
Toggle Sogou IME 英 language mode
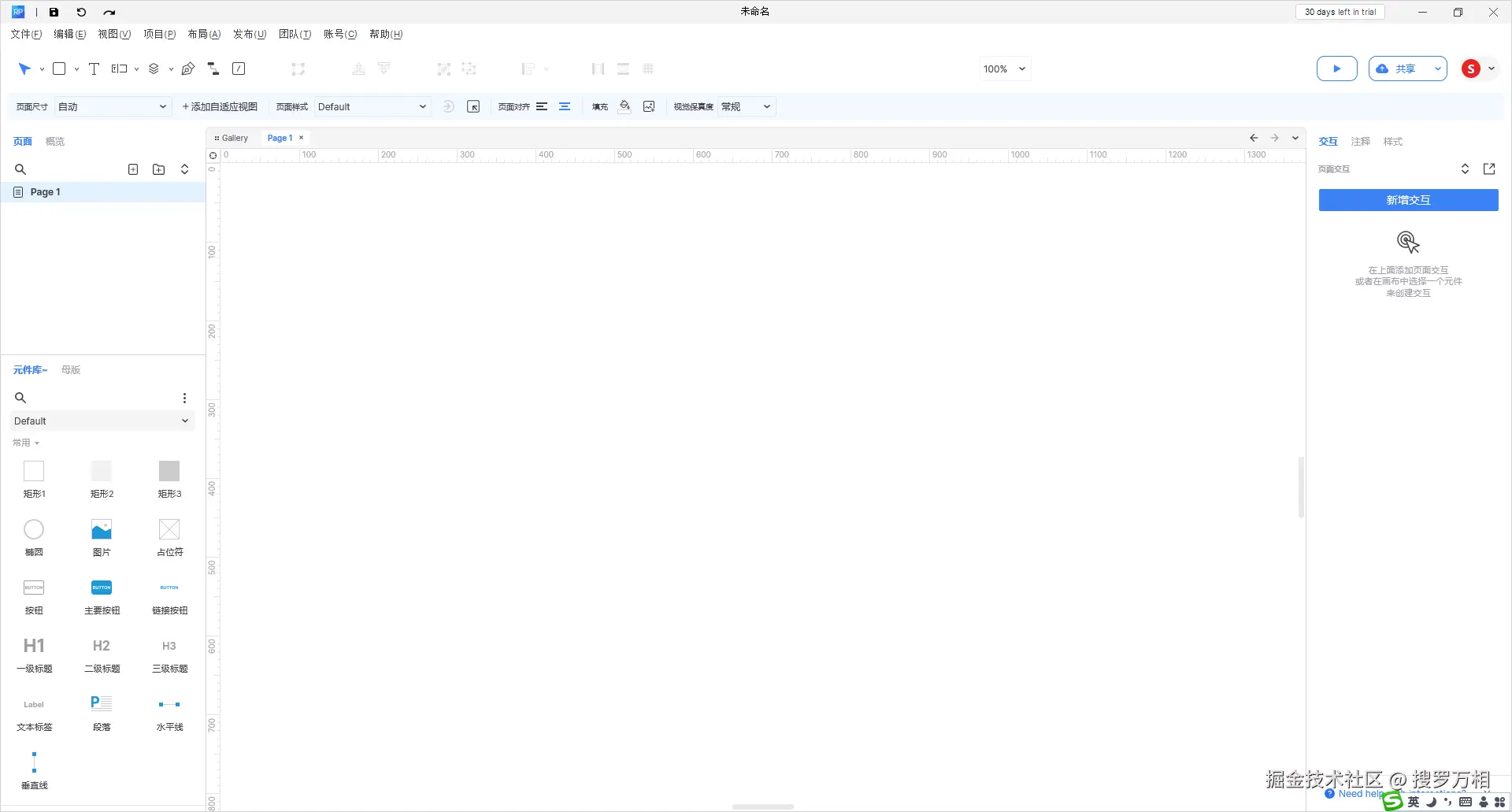[x=1414, y=802]
